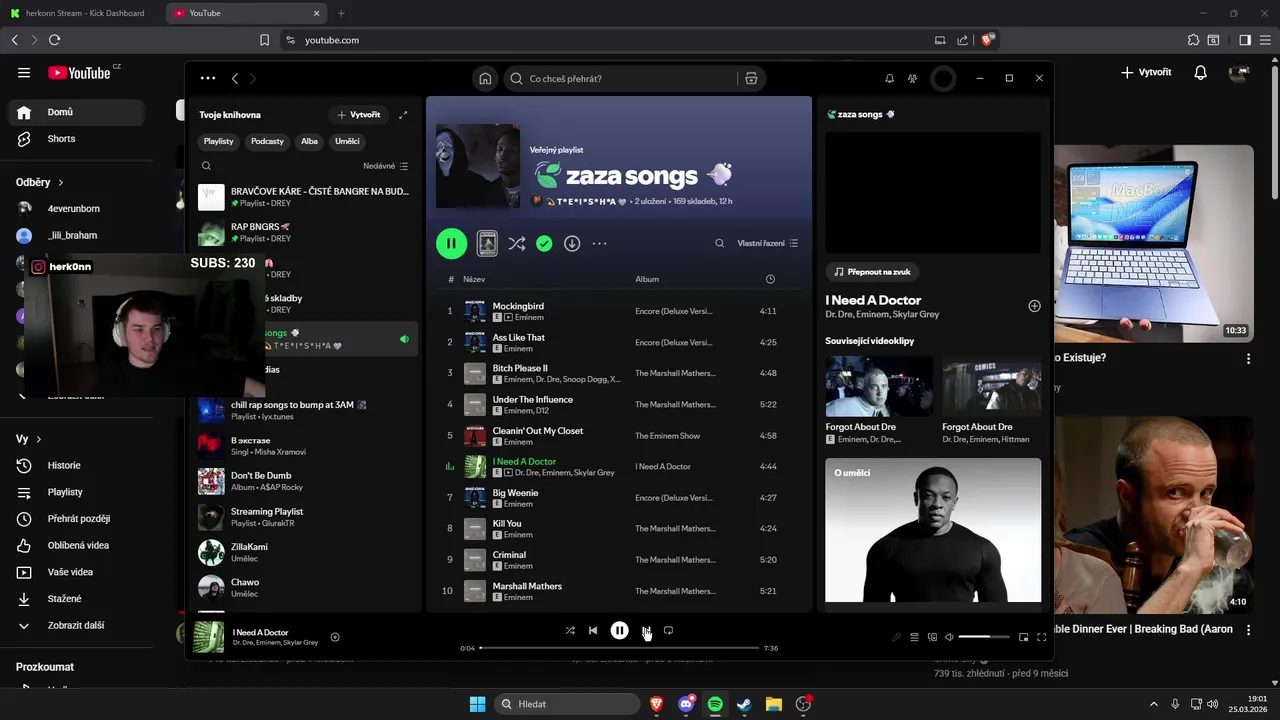Select Umělci filter chip
Screen dimensions: 1280x720
coord(347,141)
